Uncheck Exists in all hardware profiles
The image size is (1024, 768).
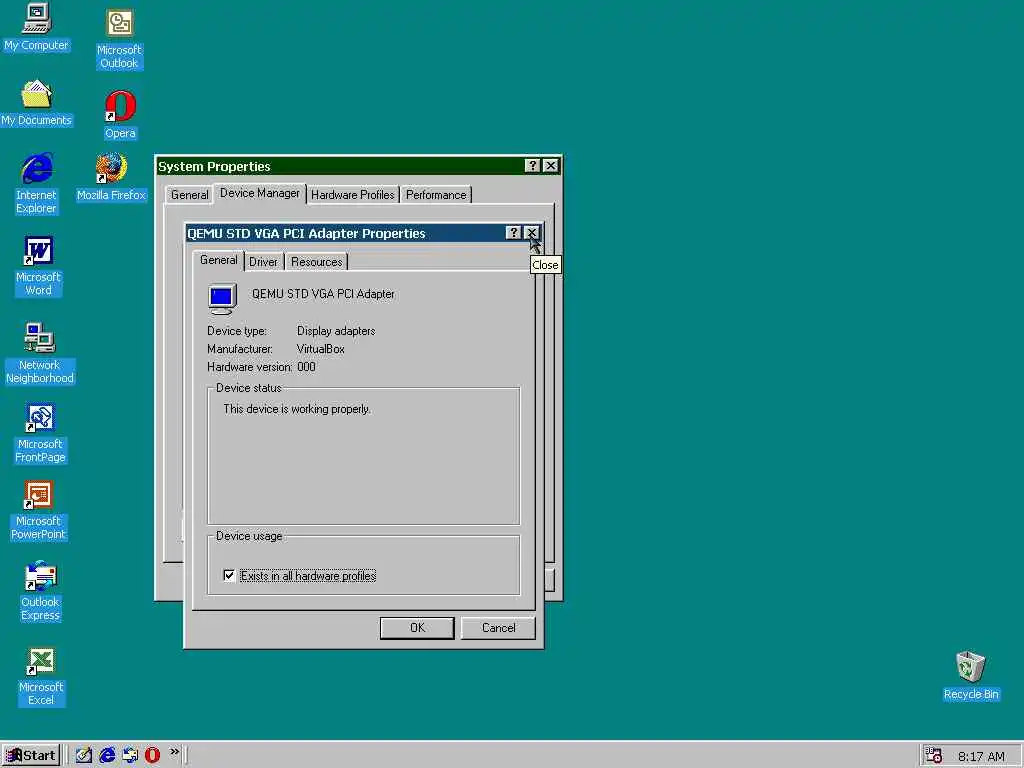229,575
